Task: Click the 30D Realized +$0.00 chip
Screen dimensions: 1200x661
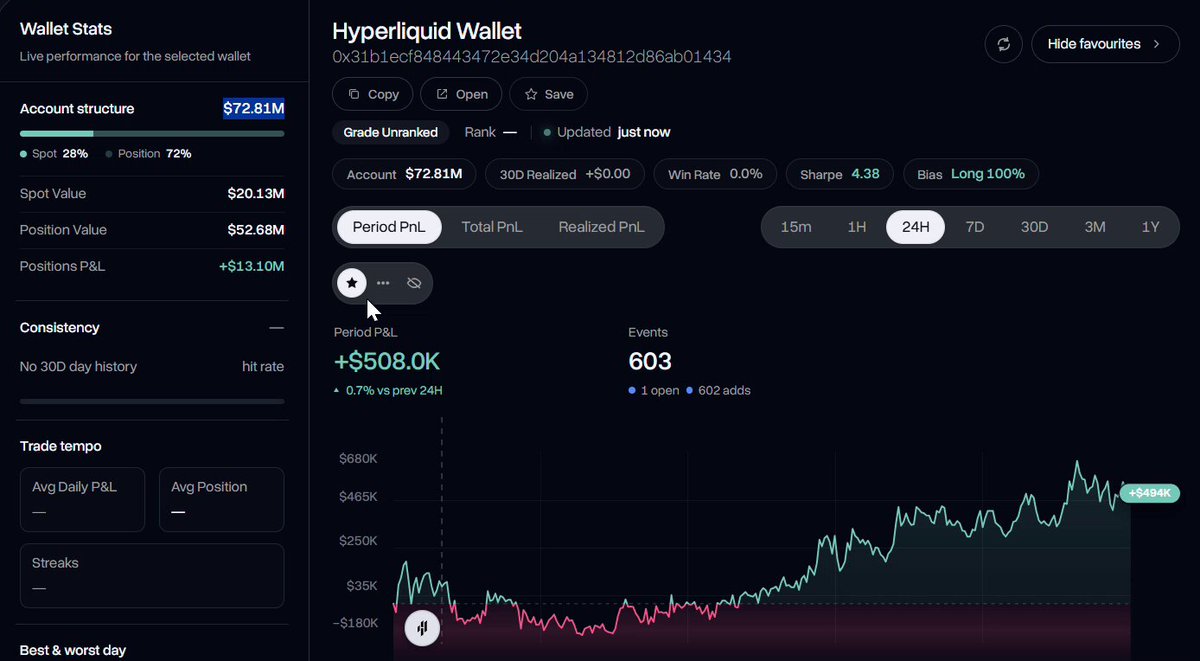Action: pyautogui.click(x=565, y=174)
